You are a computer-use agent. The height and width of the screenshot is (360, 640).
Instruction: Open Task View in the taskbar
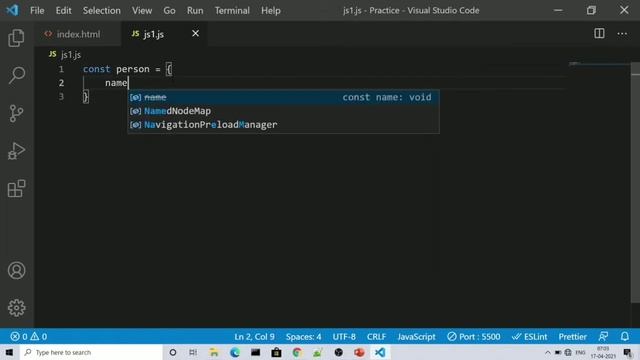[x=193, y=352]
